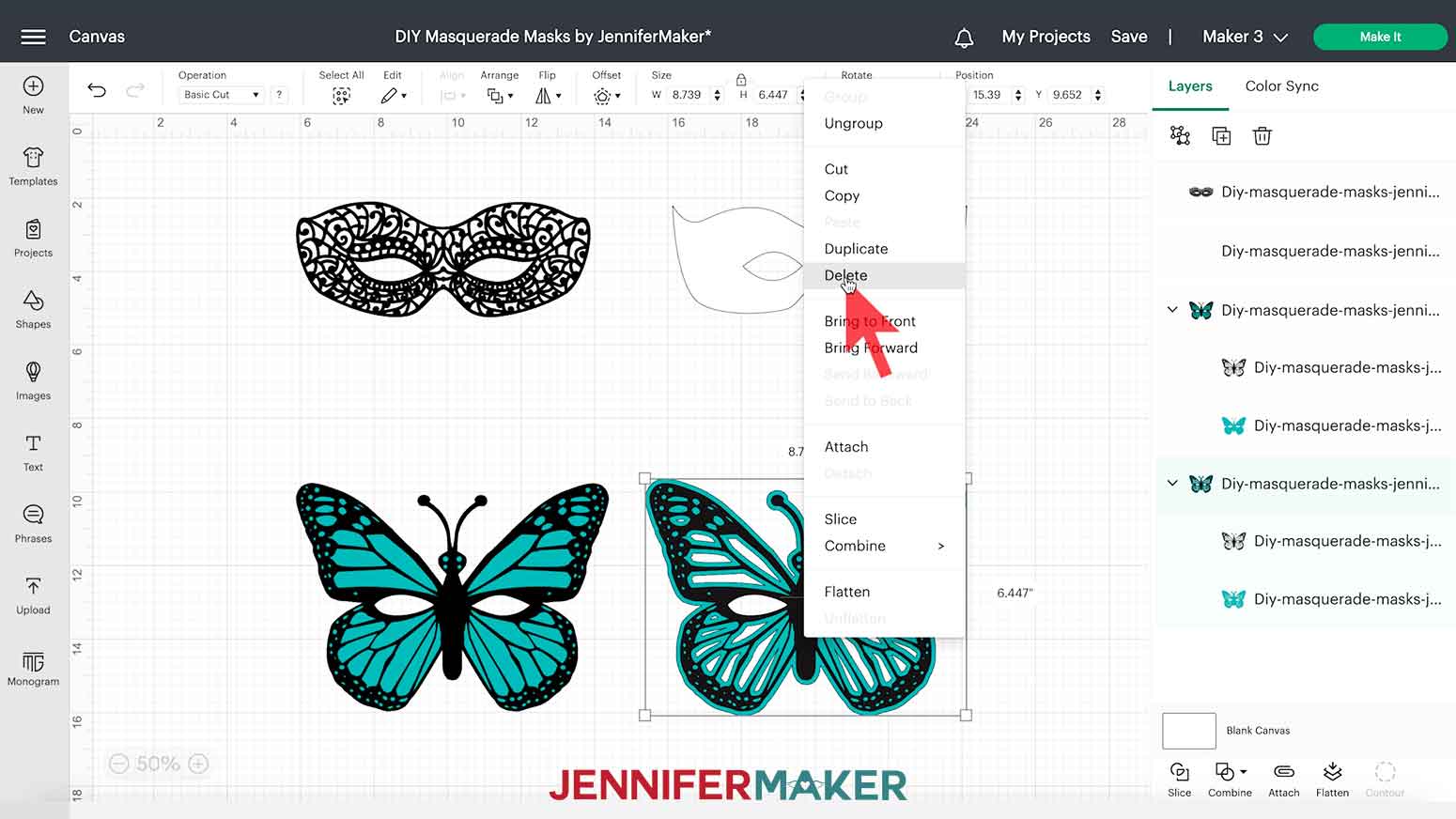Screen dimensions: 1456x819
Task: Adjust the X position stepper arrows
Action: [x=1018, y=95]
